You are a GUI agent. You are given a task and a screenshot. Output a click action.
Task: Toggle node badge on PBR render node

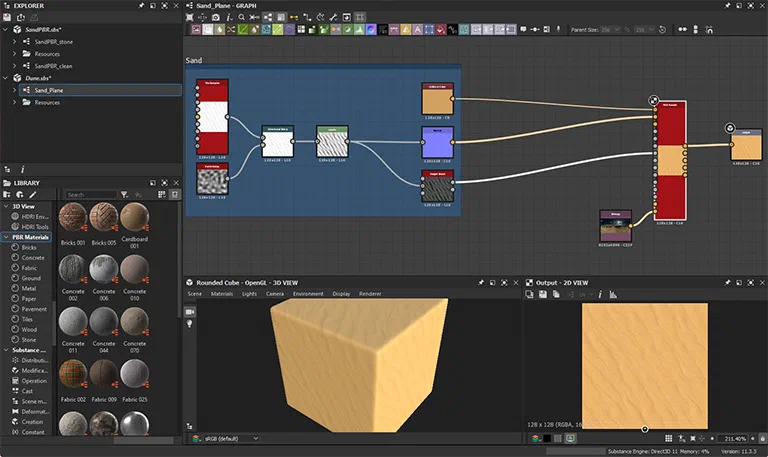(653, 100)
